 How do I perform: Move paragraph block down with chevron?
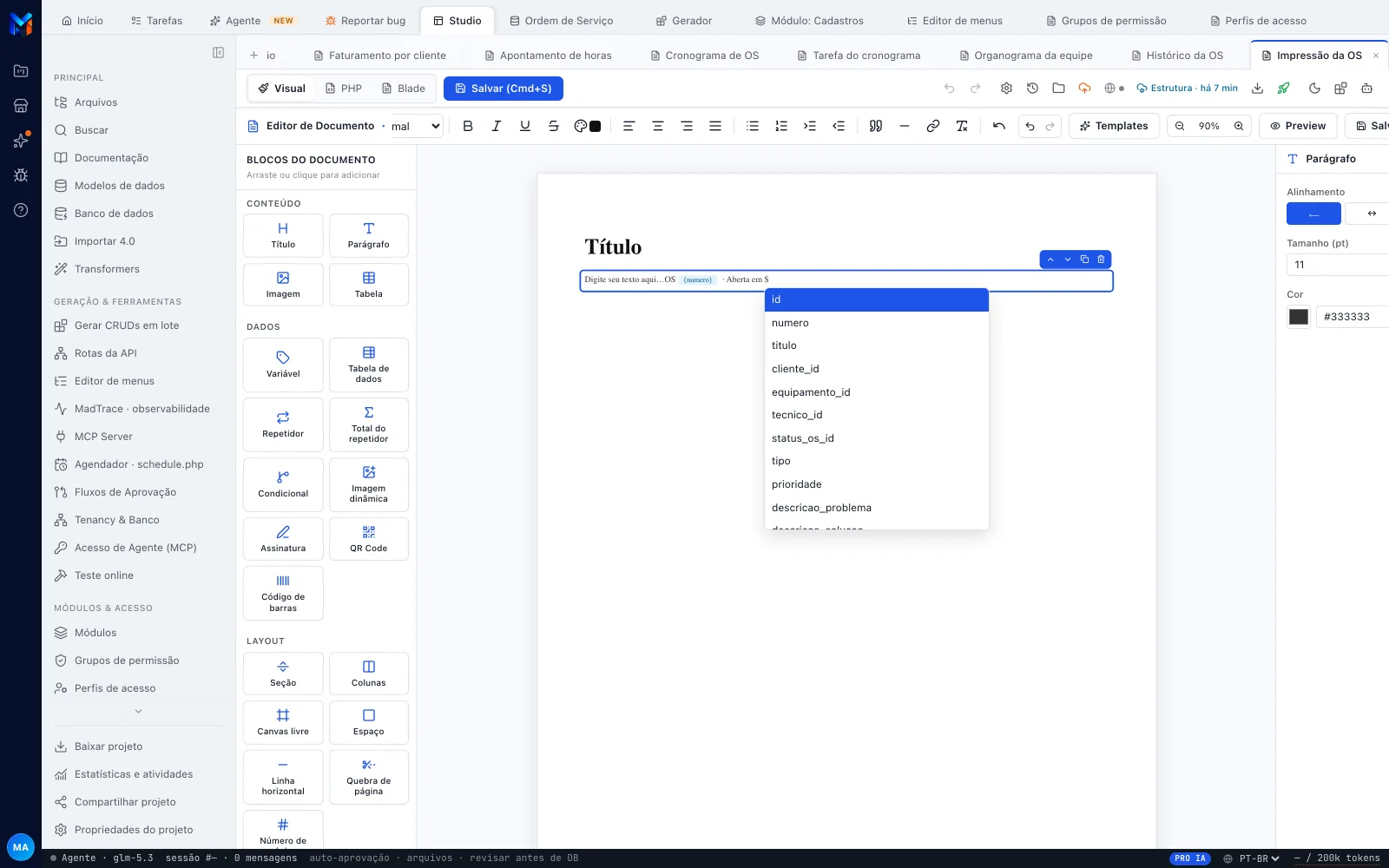[x=1068, y=260]
